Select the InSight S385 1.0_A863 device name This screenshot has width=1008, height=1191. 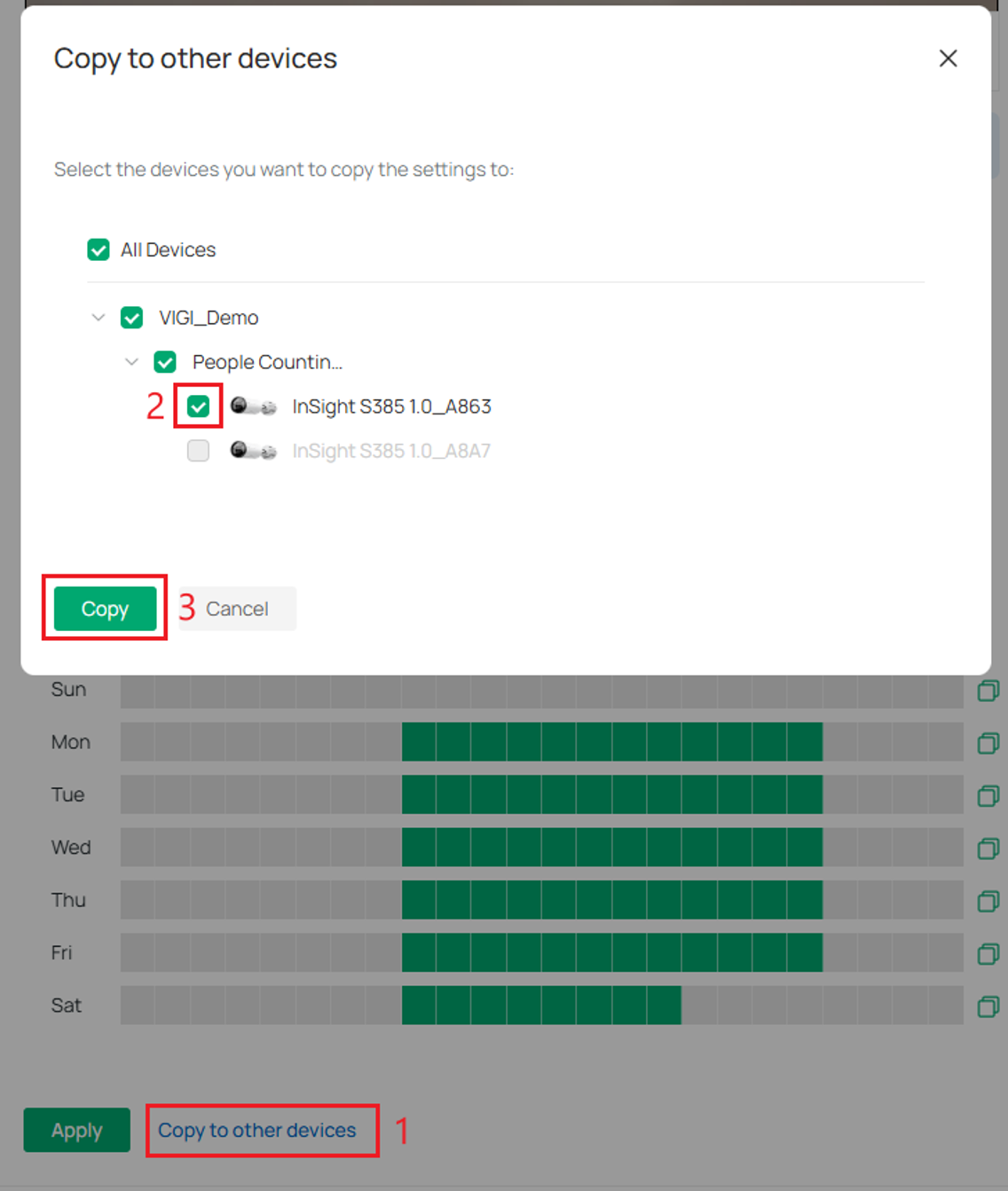(x=391, y=406)
